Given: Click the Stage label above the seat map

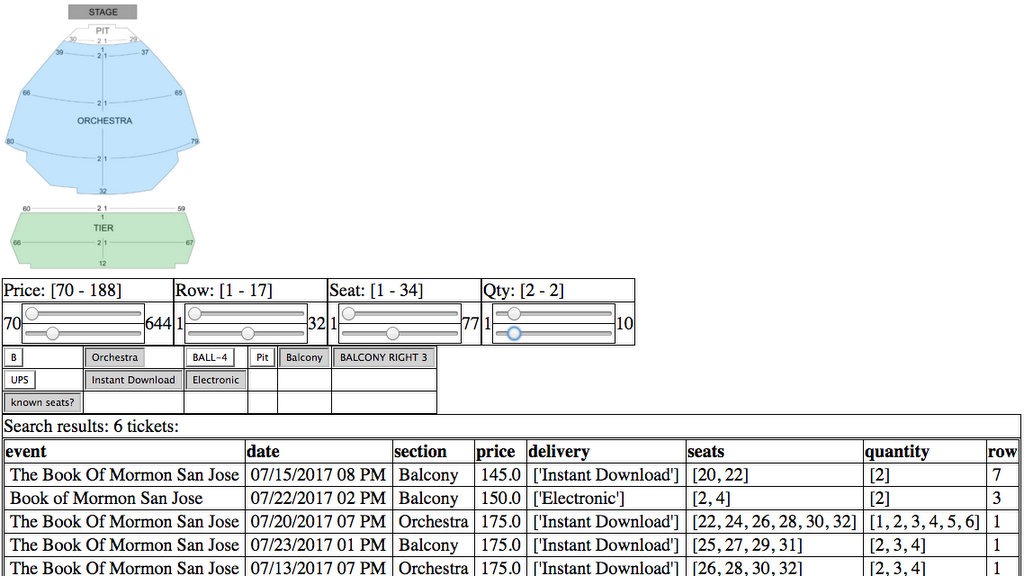Looking at the screenshot, I should 103,12.
